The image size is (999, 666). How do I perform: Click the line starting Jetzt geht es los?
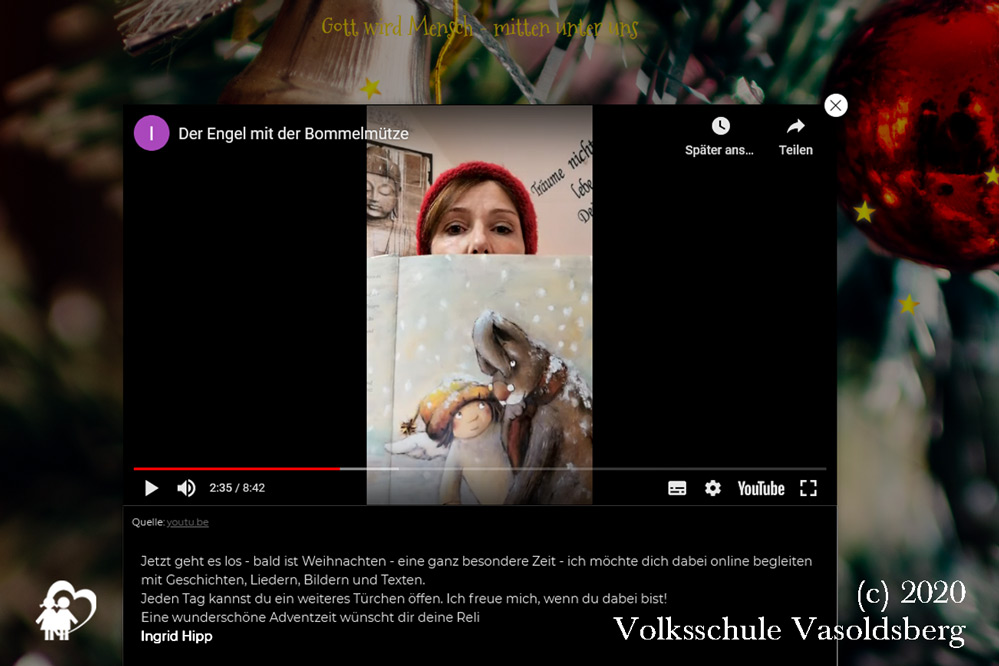(x=476, y=561)
